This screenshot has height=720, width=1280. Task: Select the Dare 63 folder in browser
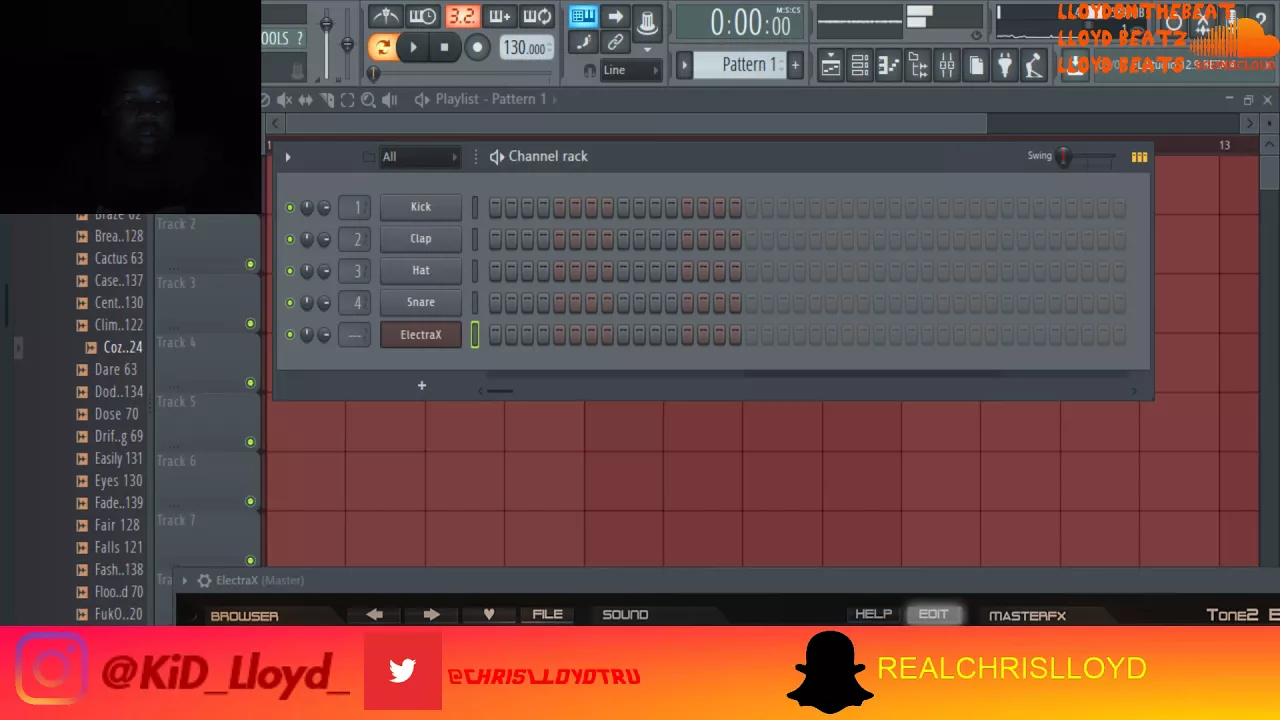(107, 370)
